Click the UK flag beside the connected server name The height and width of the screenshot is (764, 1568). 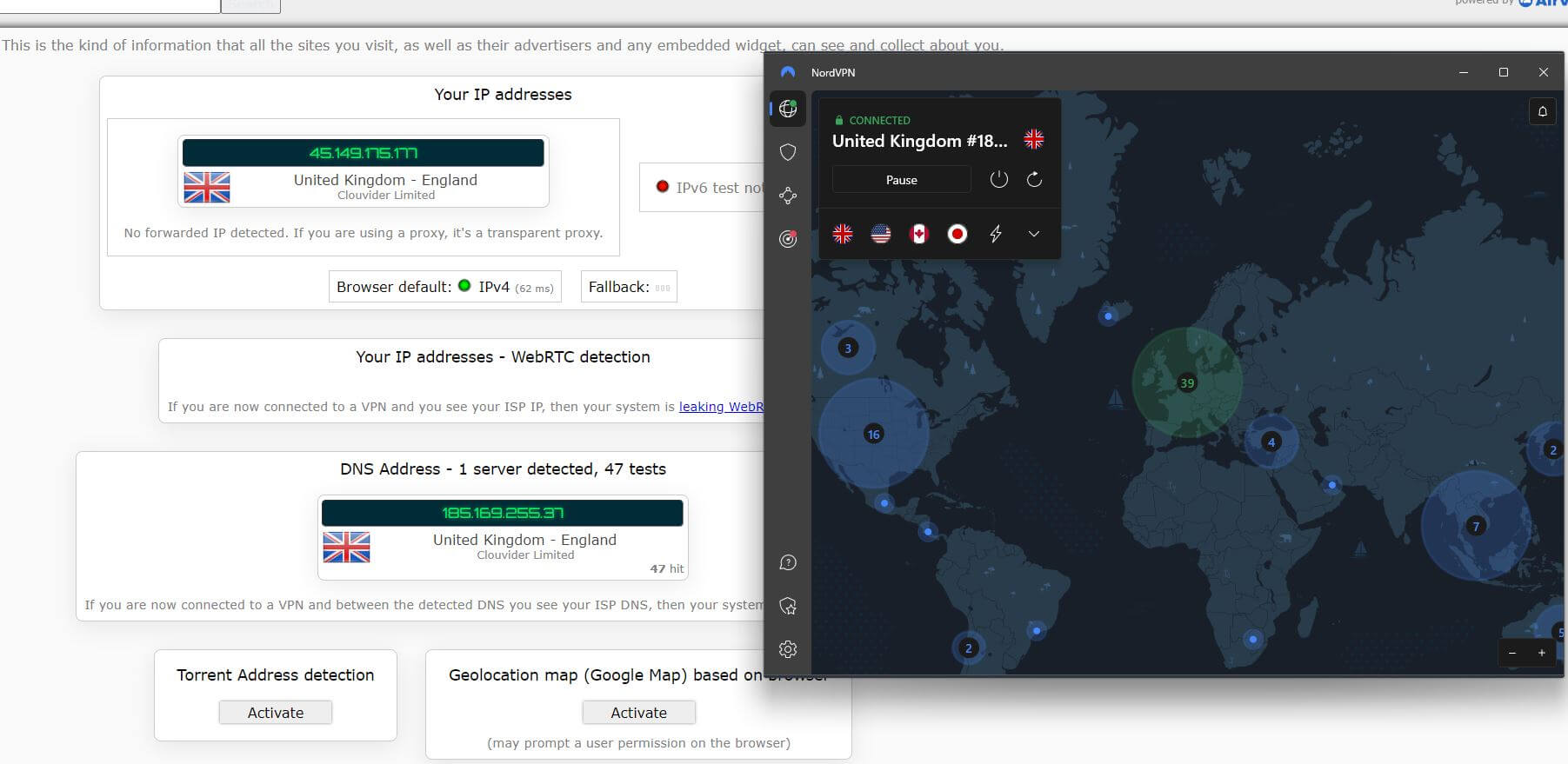[x=1034, y=139]
